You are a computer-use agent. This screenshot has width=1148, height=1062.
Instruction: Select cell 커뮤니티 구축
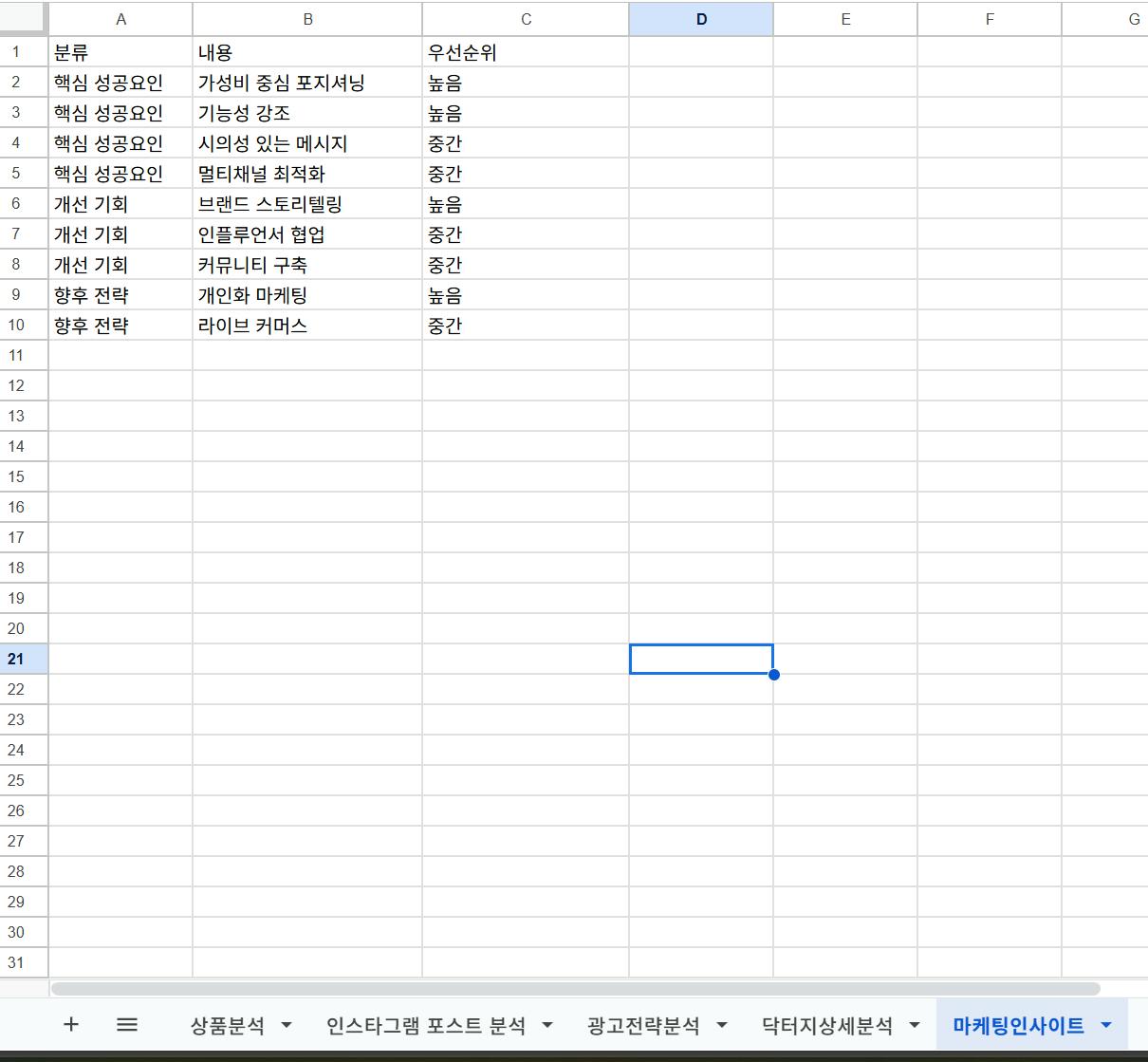coord(307,265)
